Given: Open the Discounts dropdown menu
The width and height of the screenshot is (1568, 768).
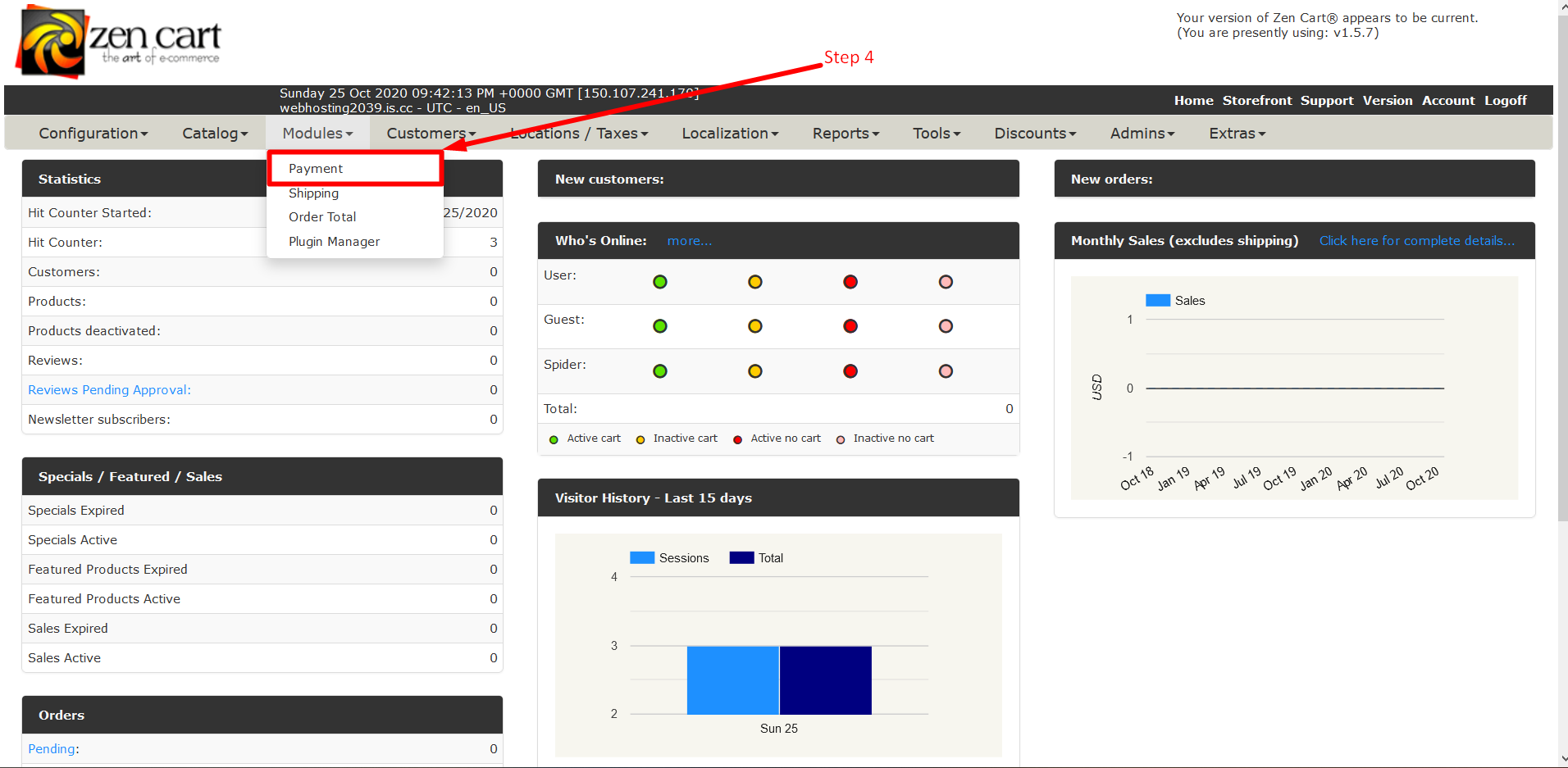Looking at the screenshot, I should (1035, 134).
